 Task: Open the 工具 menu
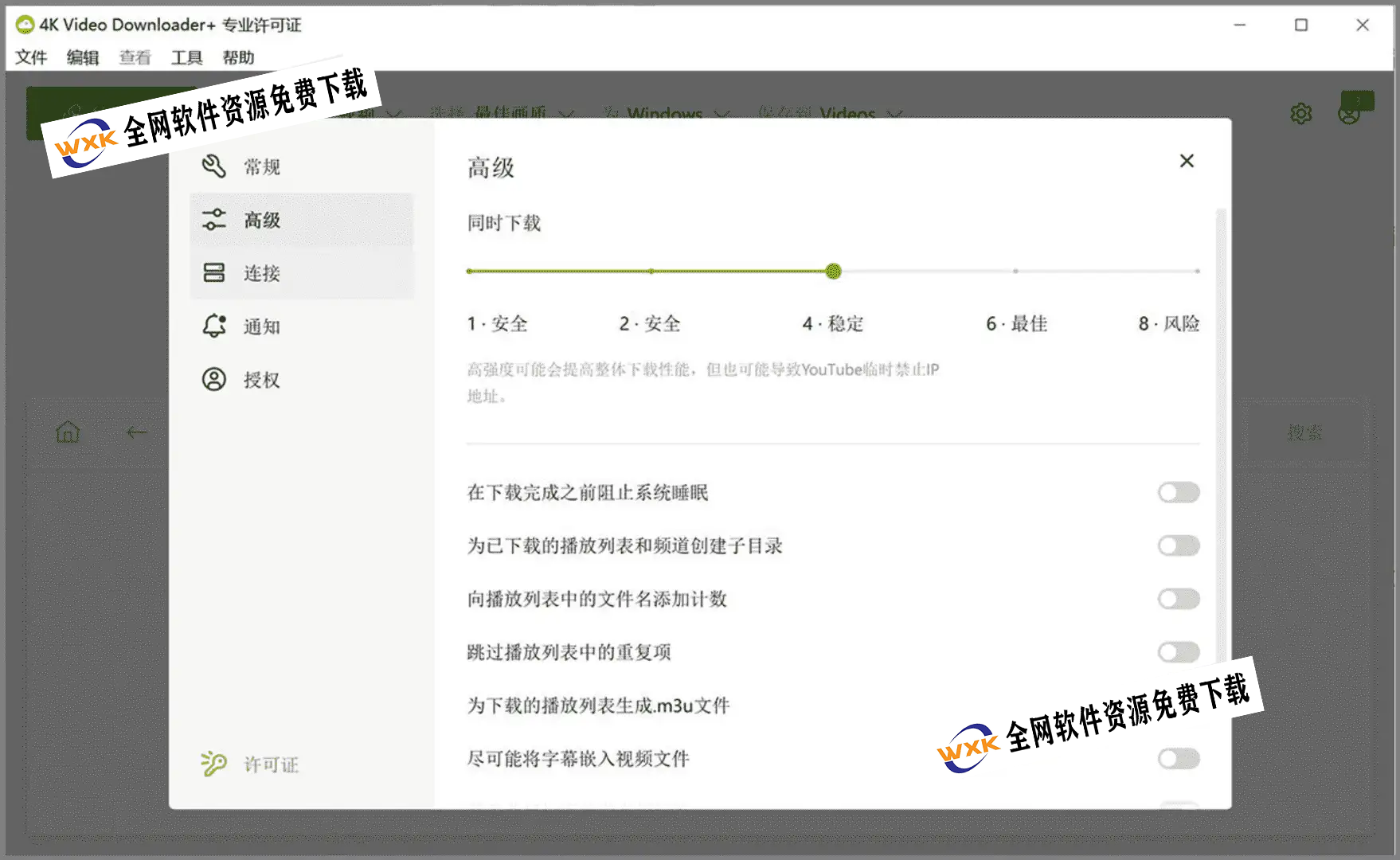(x=186, y=57)
